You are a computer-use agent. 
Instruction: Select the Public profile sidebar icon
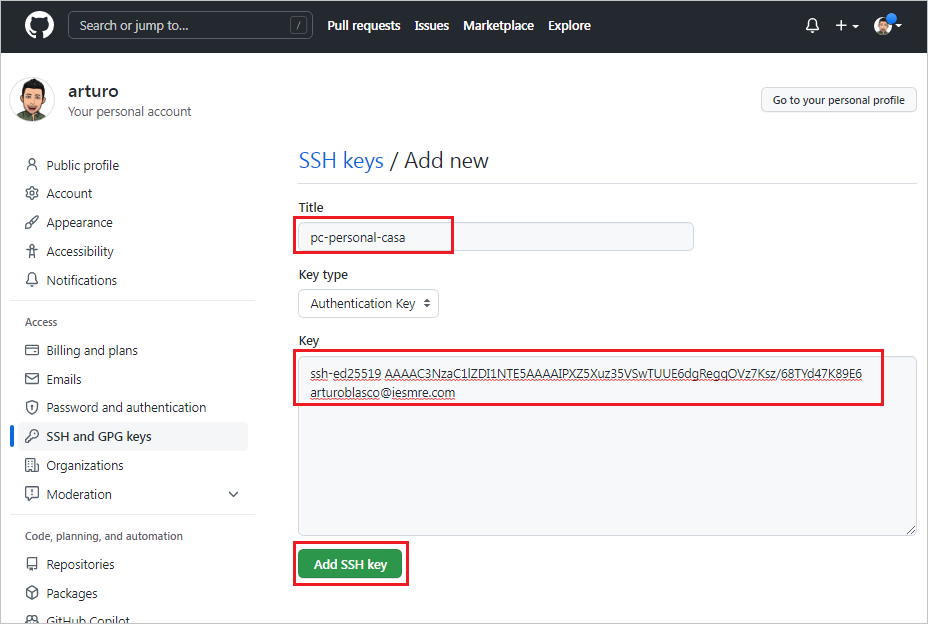tap(33, 164)
